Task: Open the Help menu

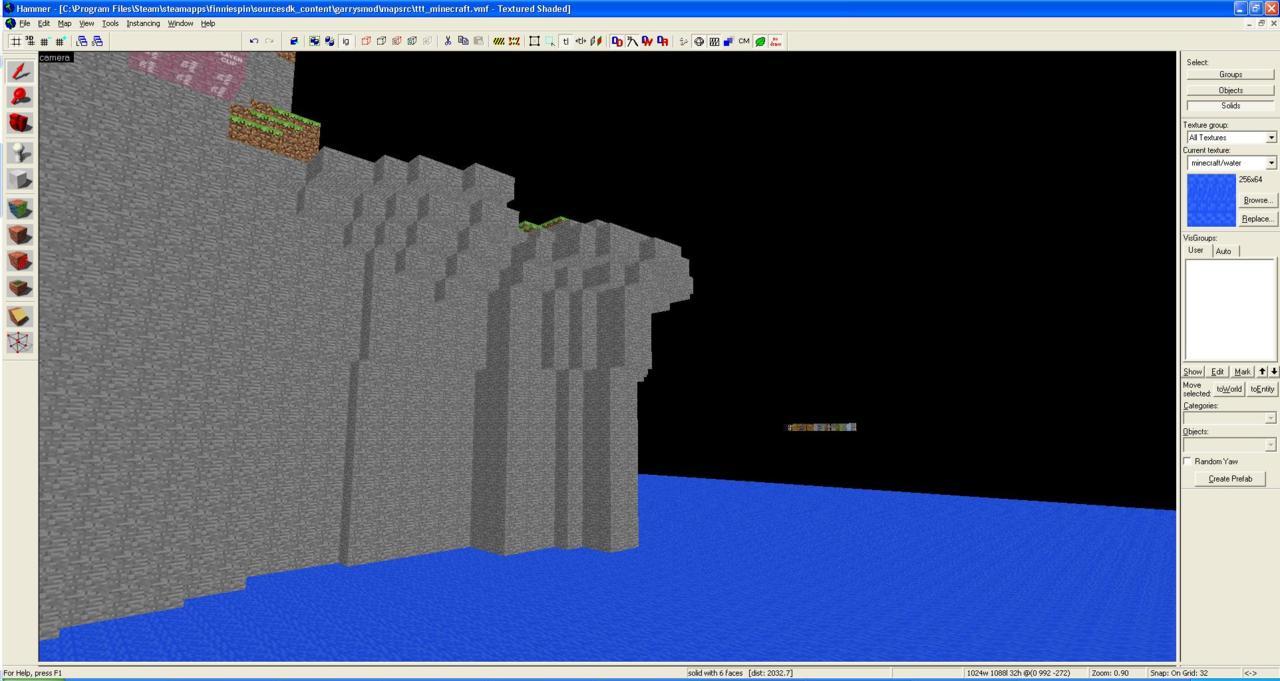Action: tap(208, 23)
